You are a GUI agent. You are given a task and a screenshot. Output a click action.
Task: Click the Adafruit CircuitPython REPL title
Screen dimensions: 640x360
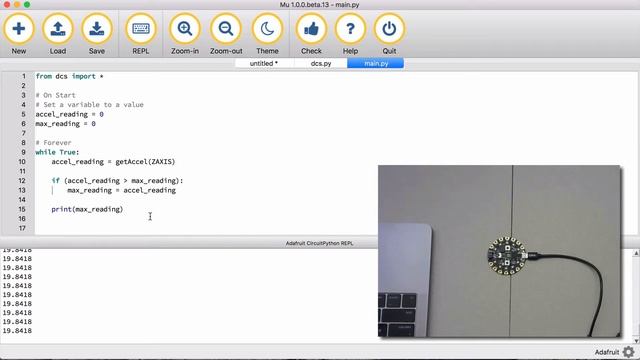click(320, 243)
